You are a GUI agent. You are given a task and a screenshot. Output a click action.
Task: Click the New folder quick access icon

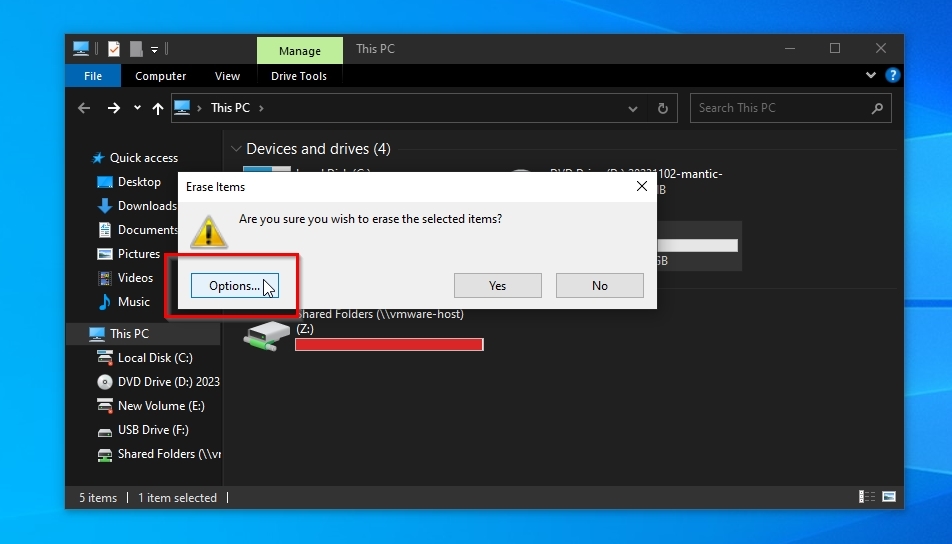[x=136, y=49]
